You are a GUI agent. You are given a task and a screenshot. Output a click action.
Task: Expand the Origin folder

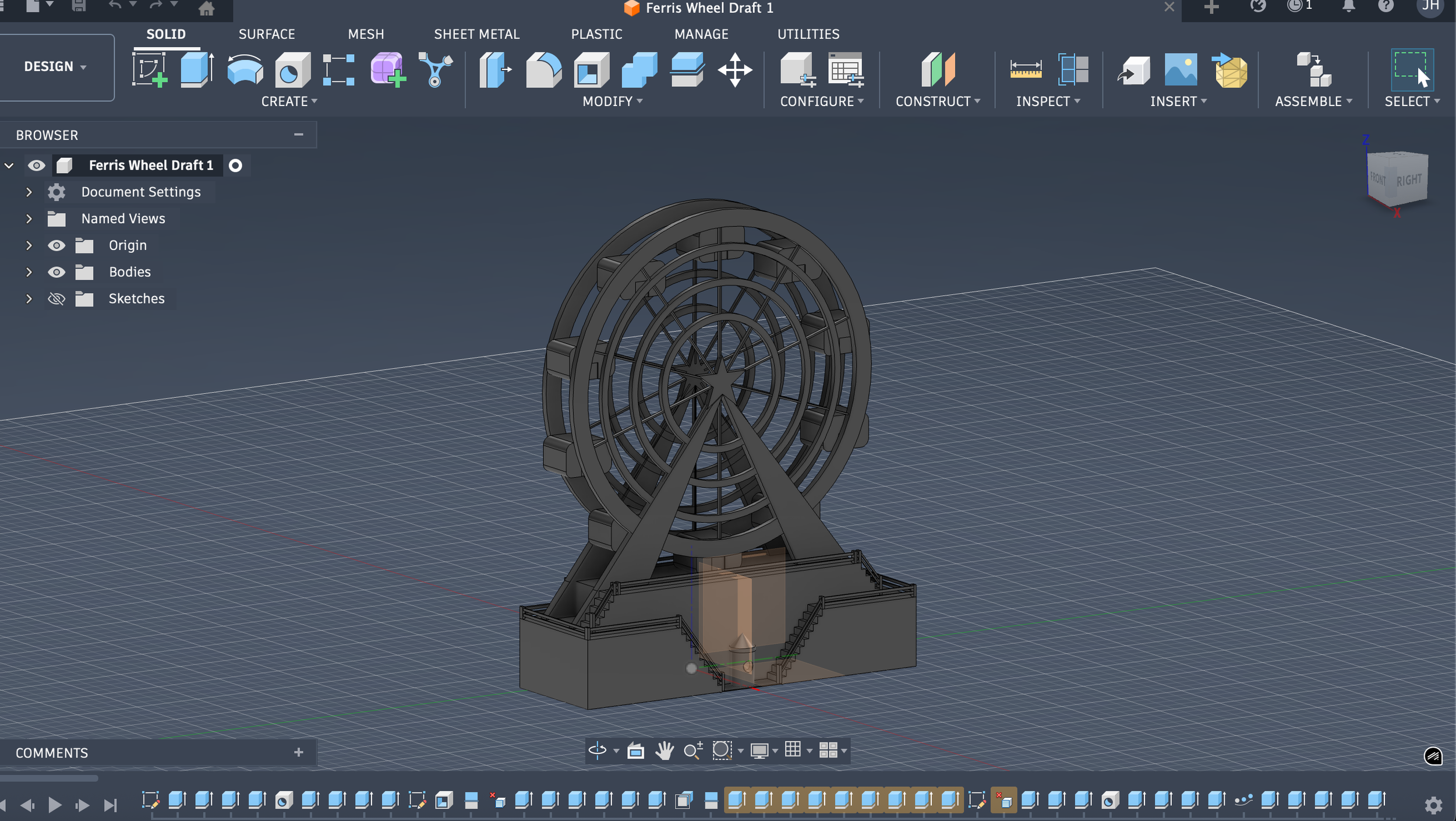[x=29, y=245]
